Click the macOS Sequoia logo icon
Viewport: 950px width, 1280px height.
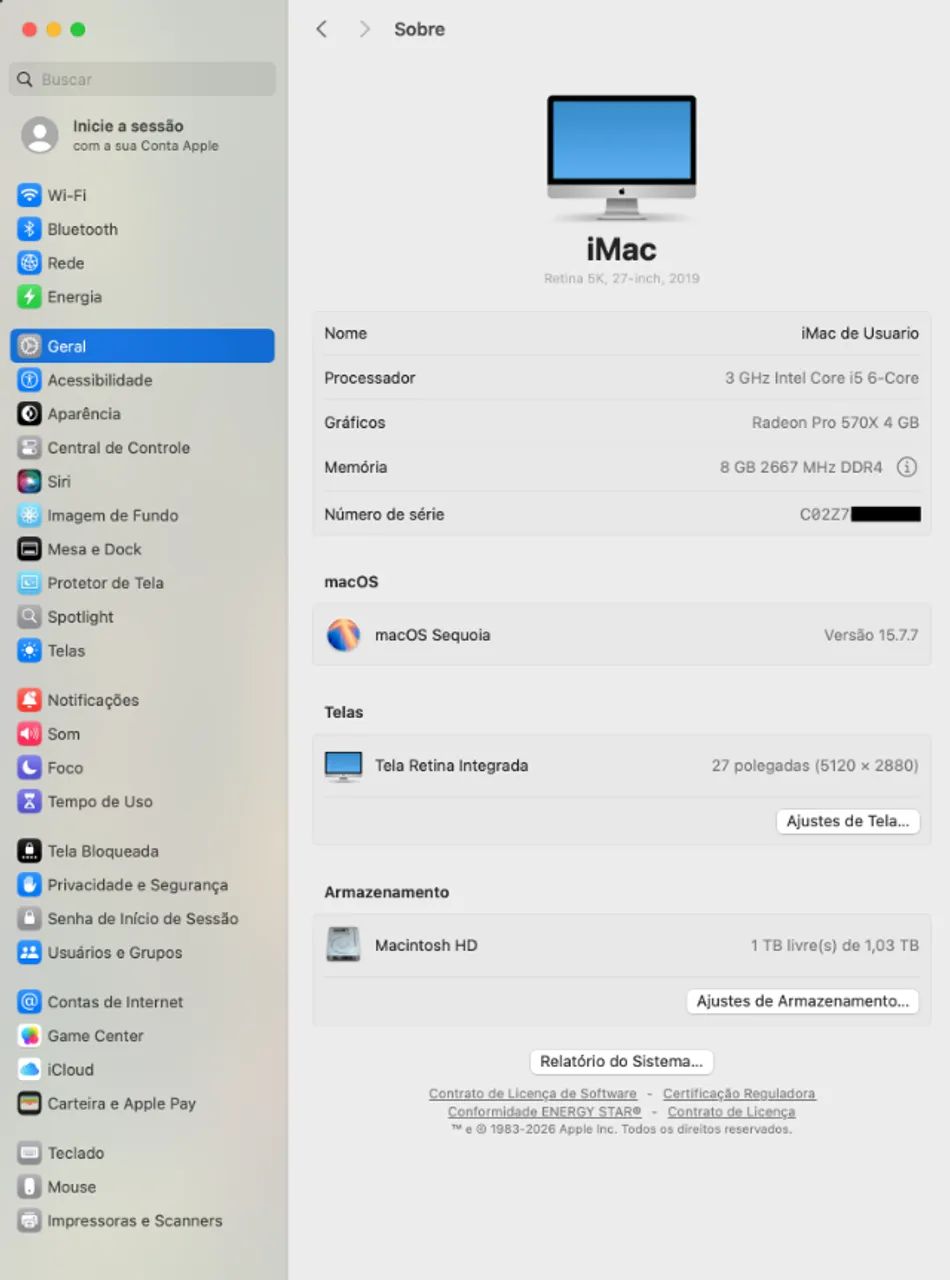343,635
